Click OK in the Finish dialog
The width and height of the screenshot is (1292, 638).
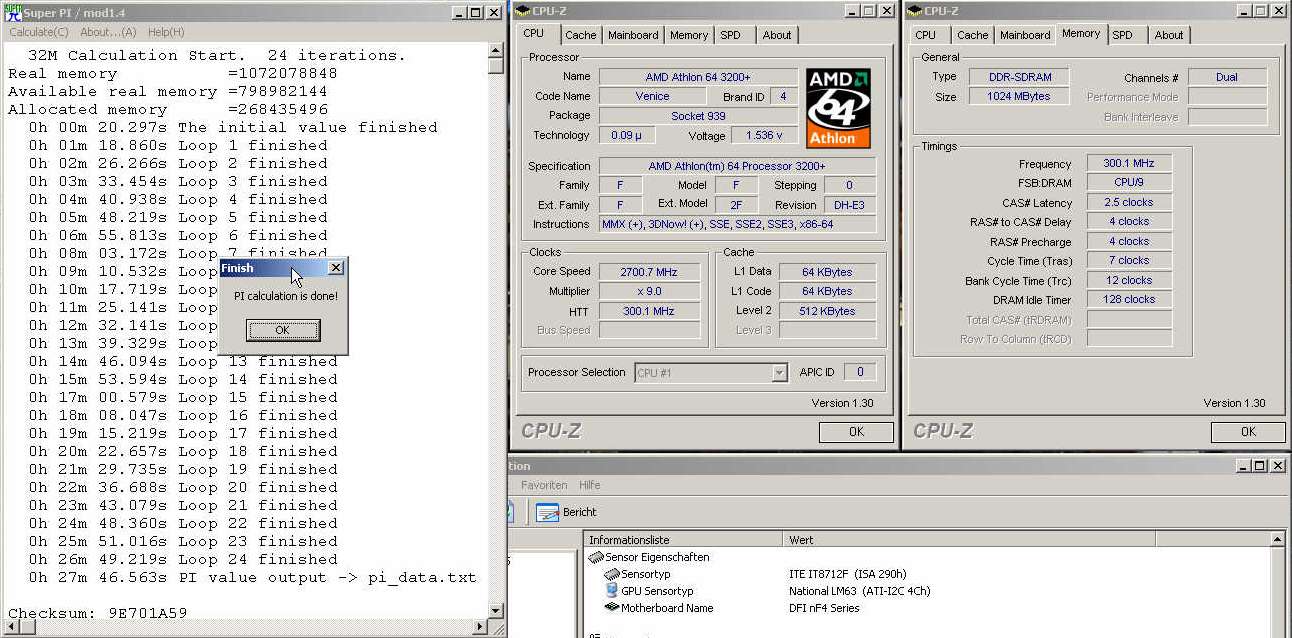[283, 330]
